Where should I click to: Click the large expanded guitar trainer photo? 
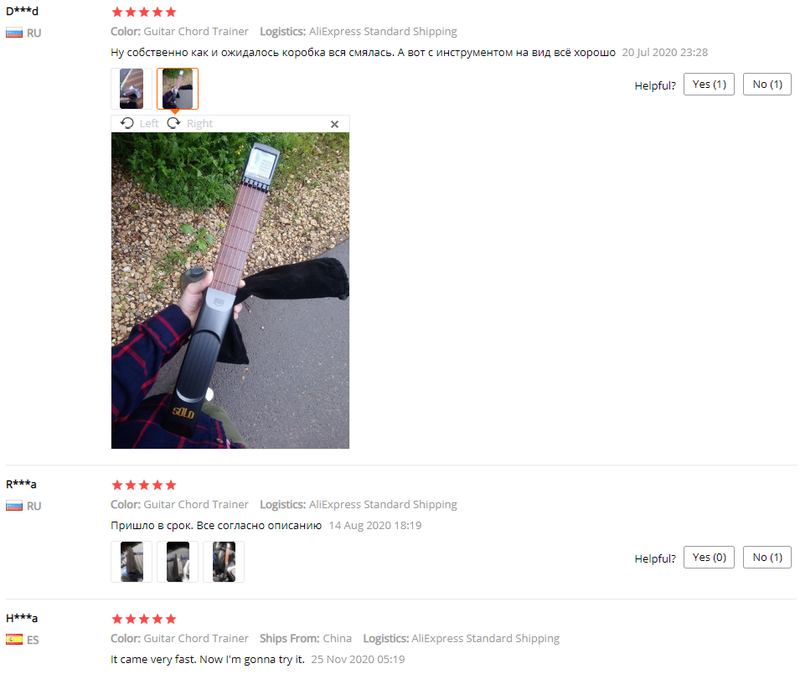tap(230, 291)
